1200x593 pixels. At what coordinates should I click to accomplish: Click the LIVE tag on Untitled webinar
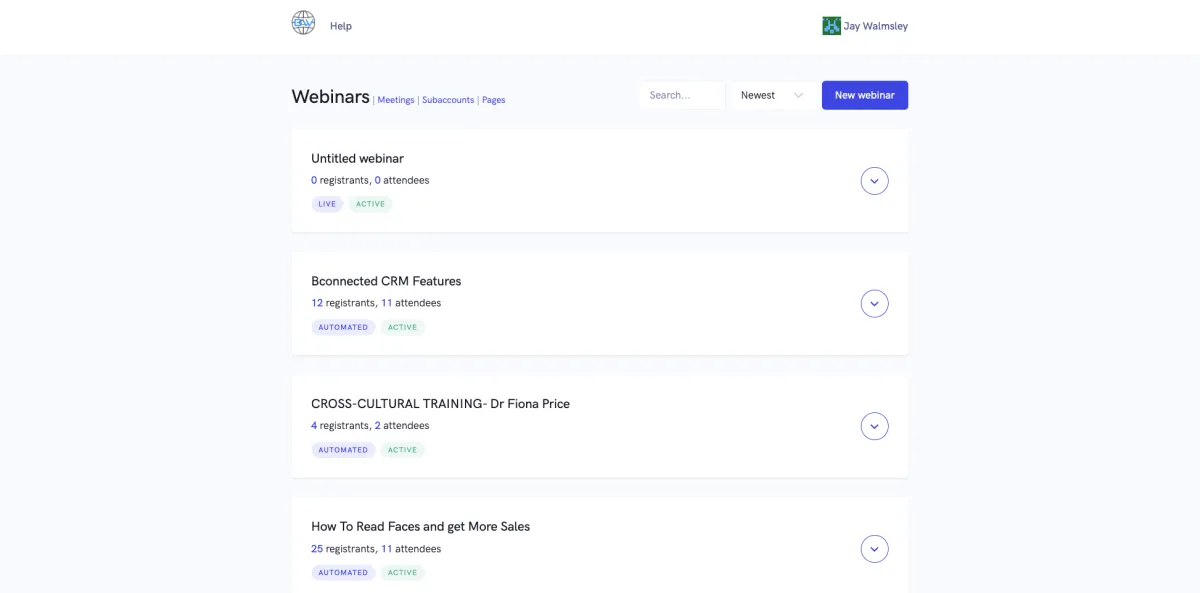point(327,204)
